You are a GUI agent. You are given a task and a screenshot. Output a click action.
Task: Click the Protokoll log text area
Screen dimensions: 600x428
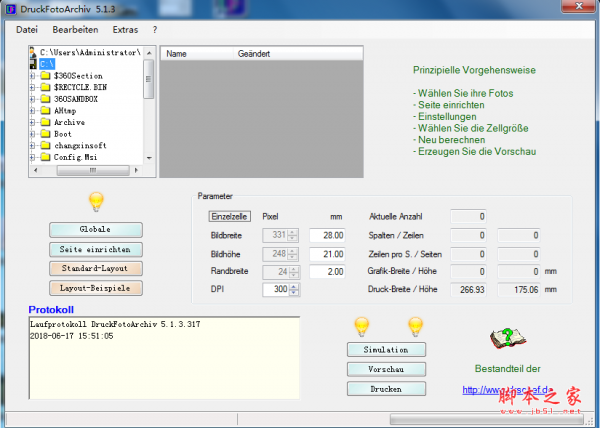[164, 358]
